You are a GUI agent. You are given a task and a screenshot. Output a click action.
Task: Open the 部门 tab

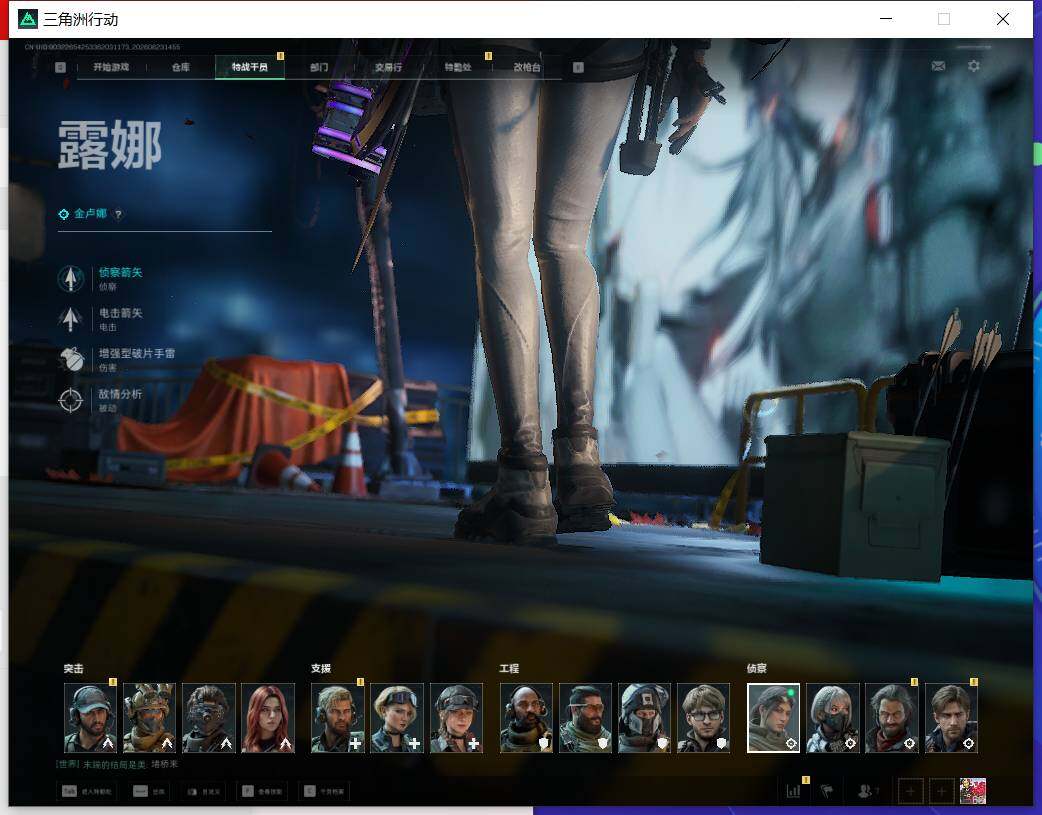coord(319,67)
